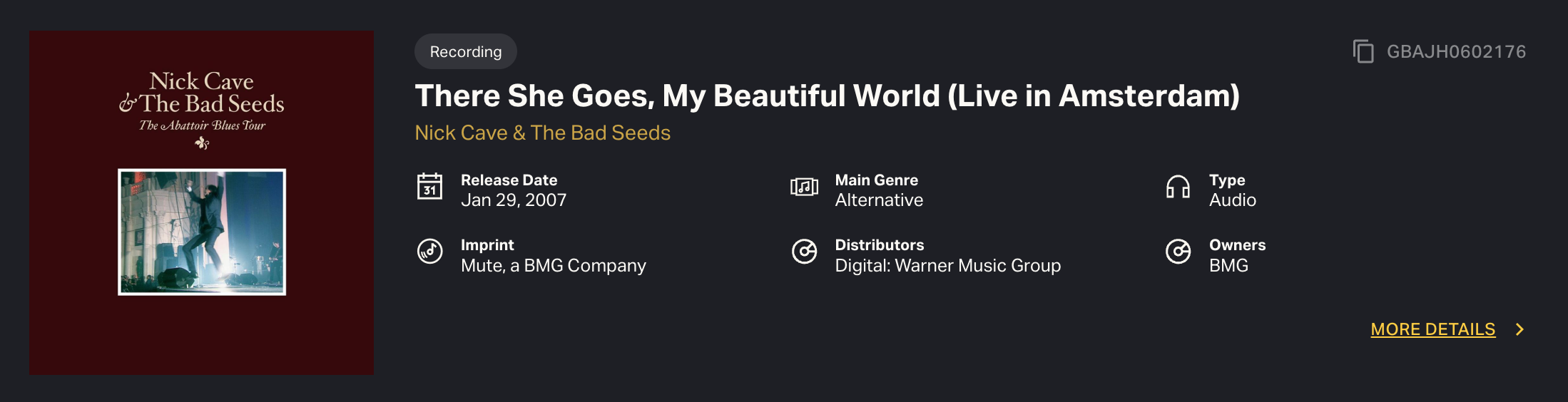Click the Audio type value

[1232, 200]
